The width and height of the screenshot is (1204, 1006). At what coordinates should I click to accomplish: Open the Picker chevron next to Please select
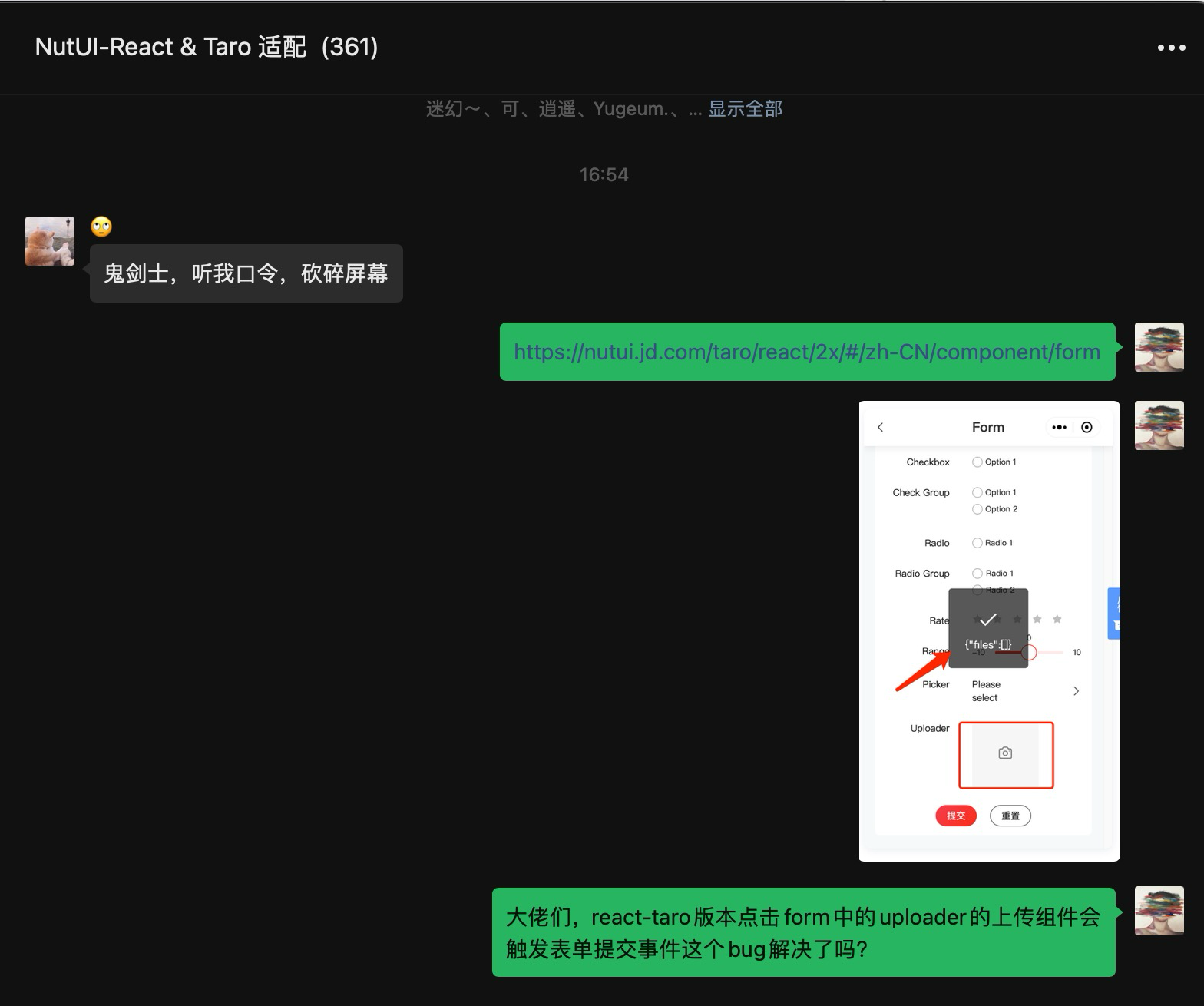click(1076, 691)
